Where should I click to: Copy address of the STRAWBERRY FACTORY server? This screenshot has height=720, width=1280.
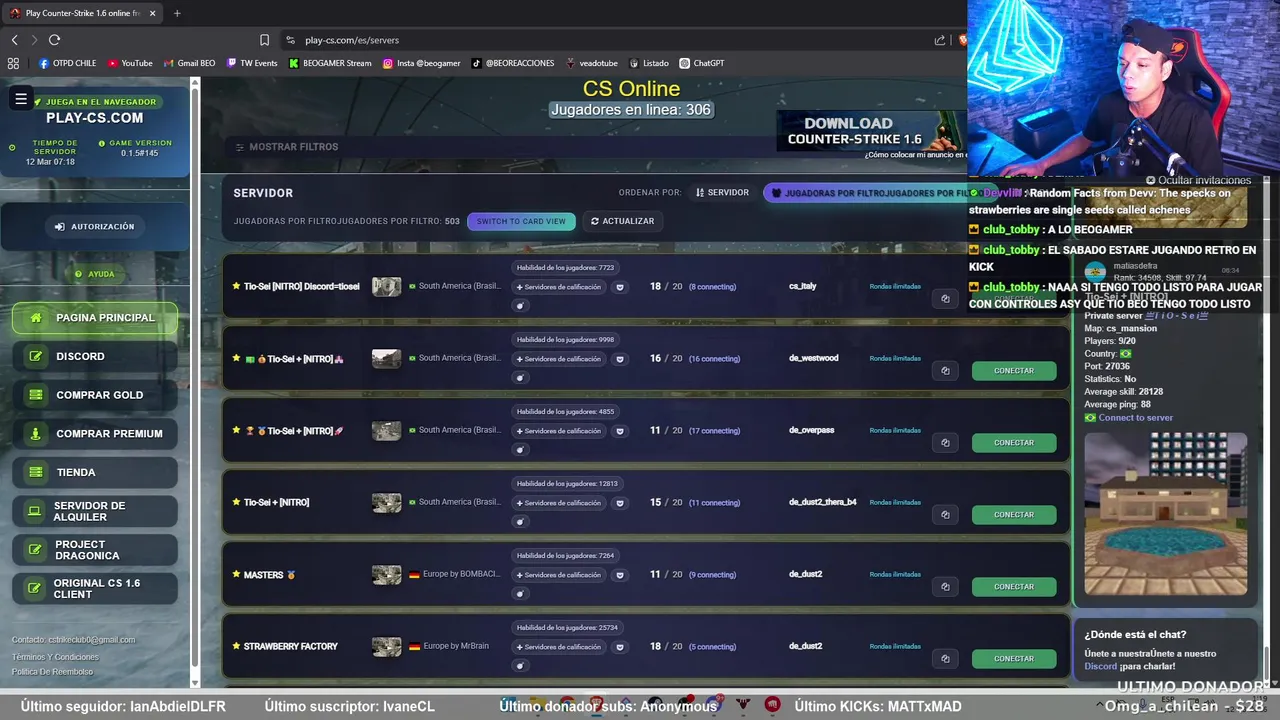(x=945, y=658)
